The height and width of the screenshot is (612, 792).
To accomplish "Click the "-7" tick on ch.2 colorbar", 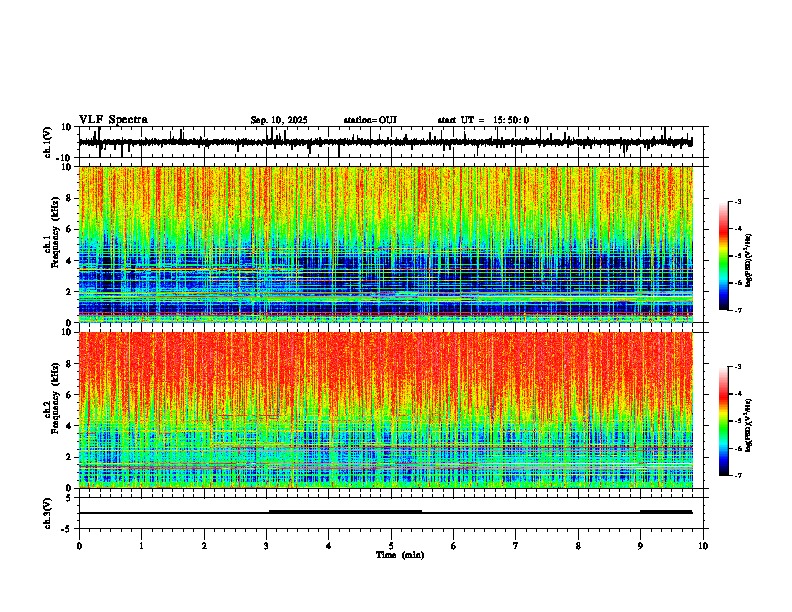I will [x=737, y=475].
